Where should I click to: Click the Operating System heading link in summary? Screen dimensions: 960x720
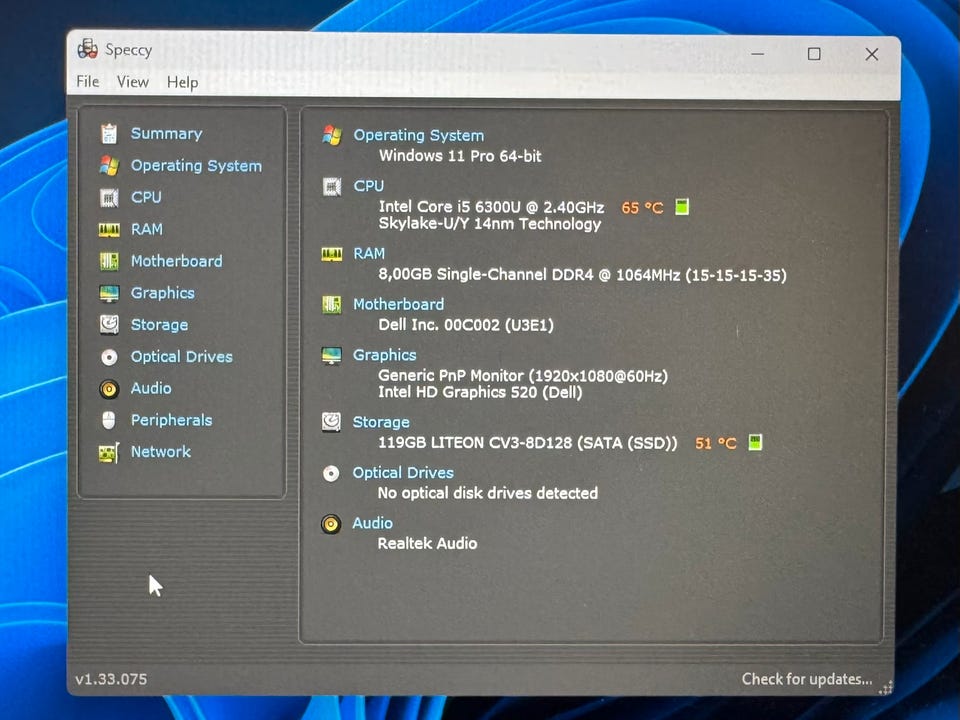[x=419, y=135]
